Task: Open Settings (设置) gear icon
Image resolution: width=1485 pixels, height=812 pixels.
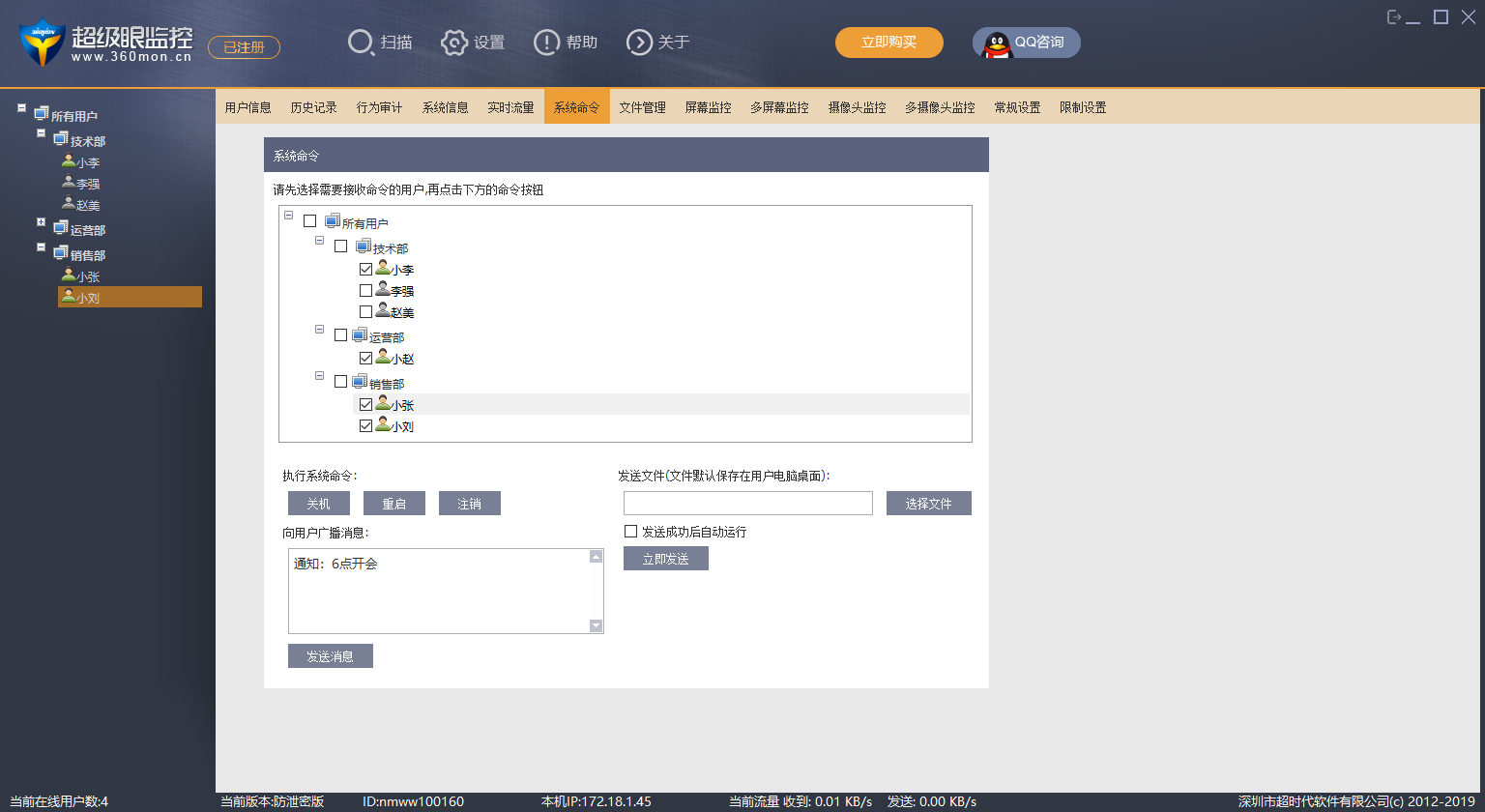Action: point(454,43)
